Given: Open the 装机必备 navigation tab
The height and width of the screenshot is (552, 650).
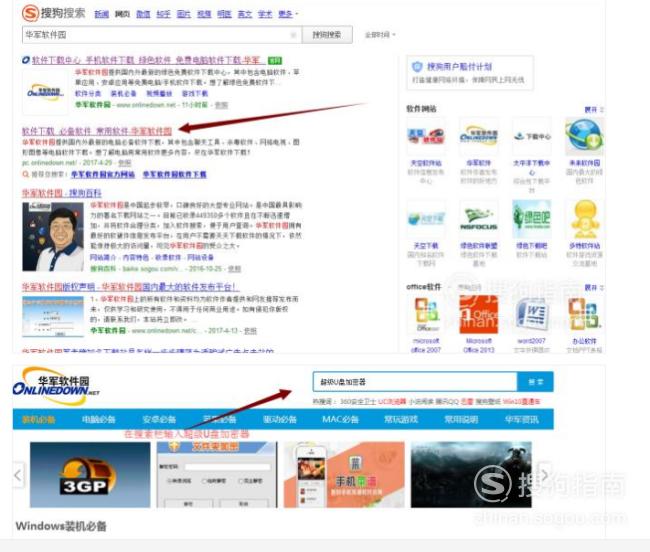Looking at the screenshot, I should pos(39,419).
